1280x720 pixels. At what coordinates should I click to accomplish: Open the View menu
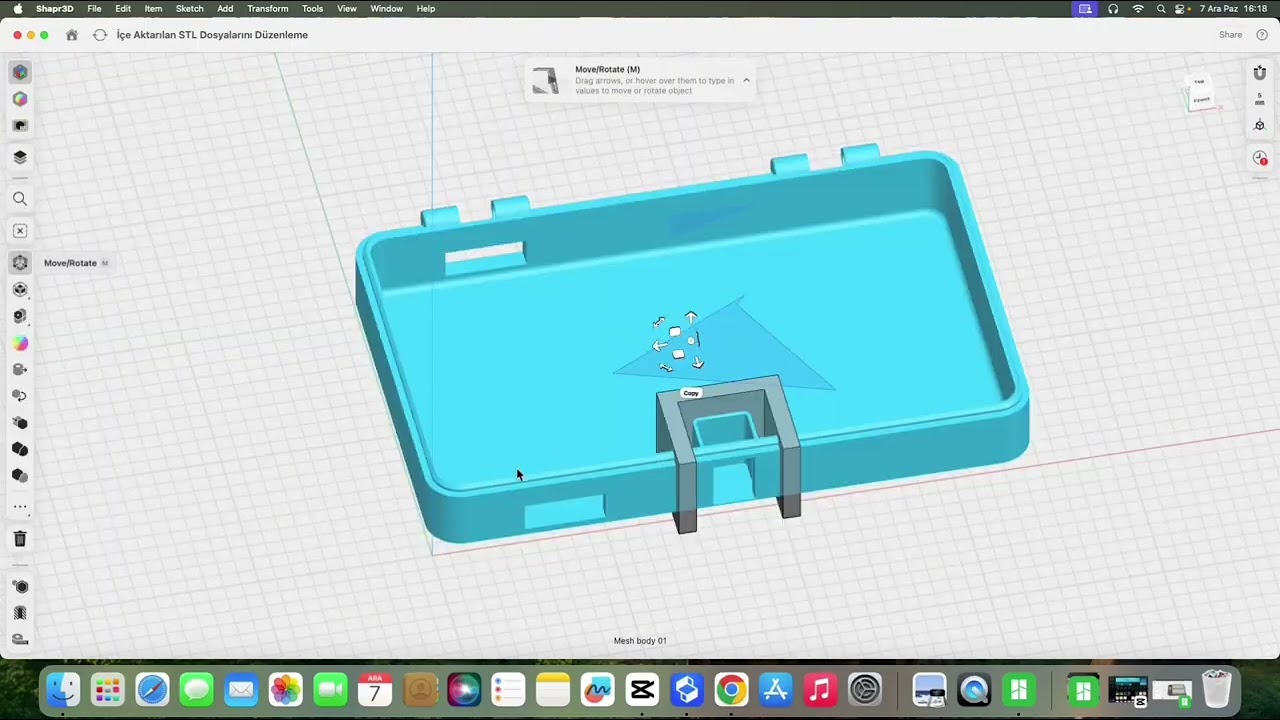coord(346,9)
